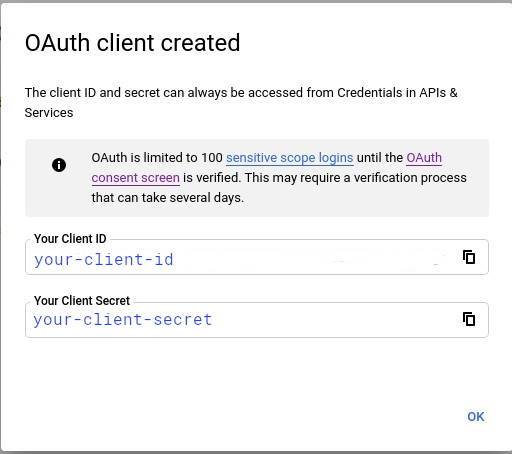
Task: Open the consent screen link
Action: pyautogui.click(x=136, y=178)
